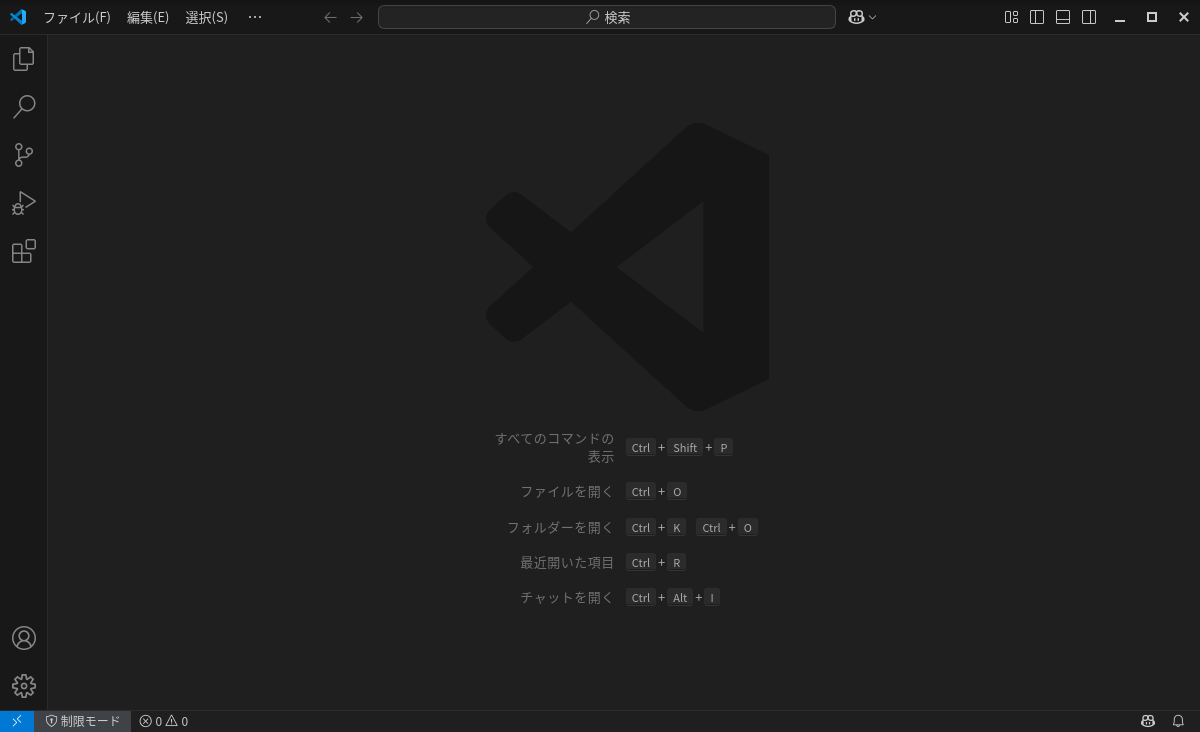The image size is (1200, 732).
Task: Toggle the primary sidebar visibility
Action: [1037, 17]
